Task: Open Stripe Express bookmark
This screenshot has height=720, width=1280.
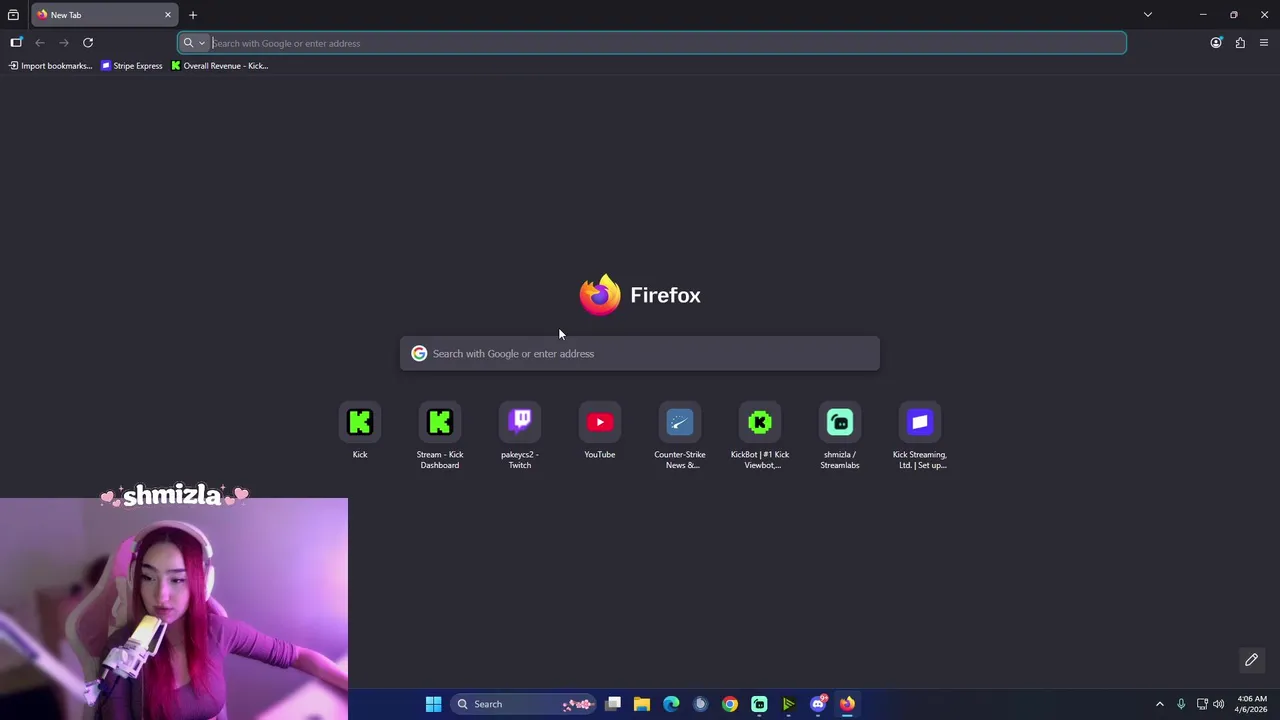Action: click(x=132, y=66)
